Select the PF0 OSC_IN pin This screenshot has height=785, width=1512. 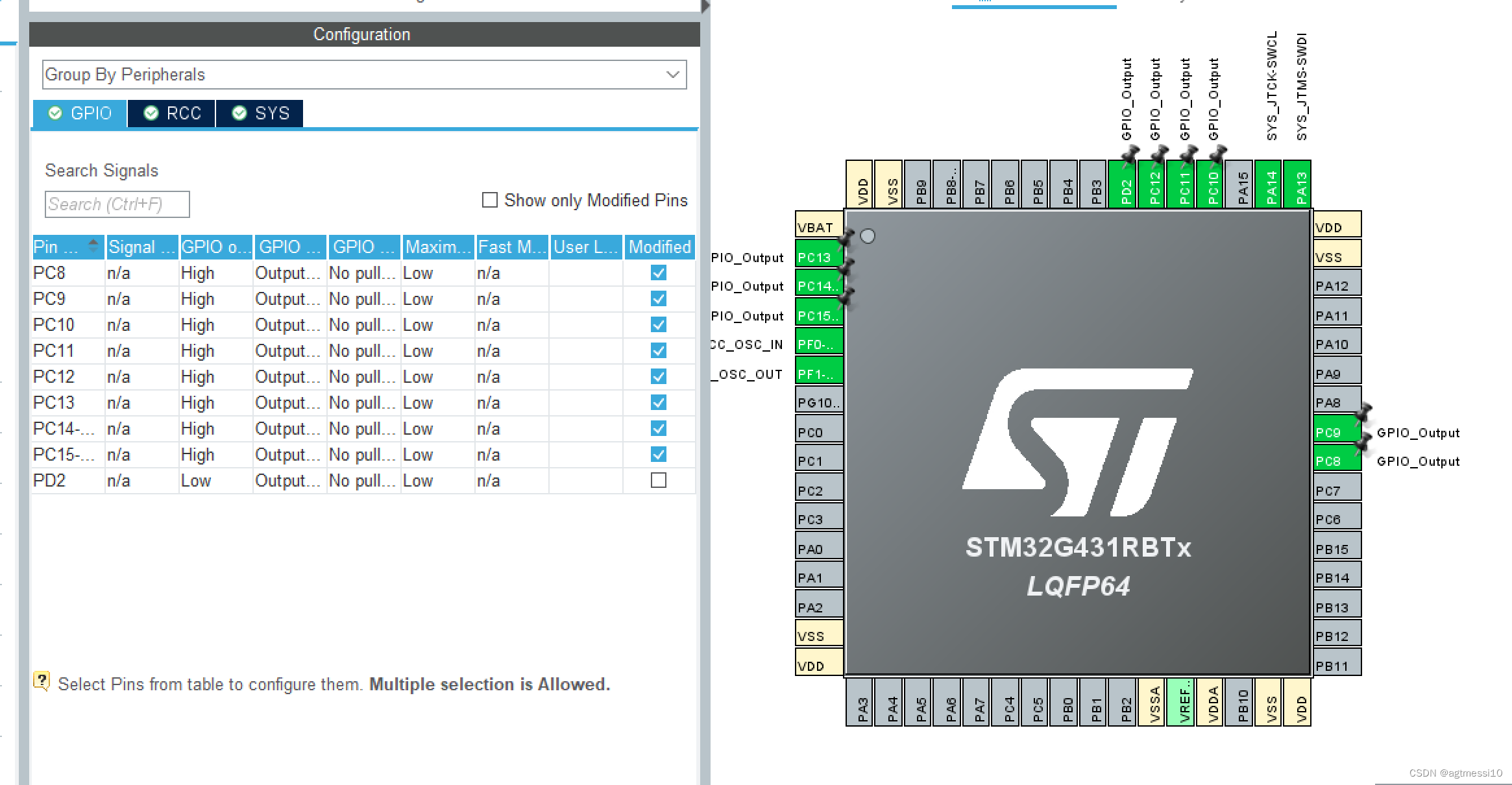(817, 344)
